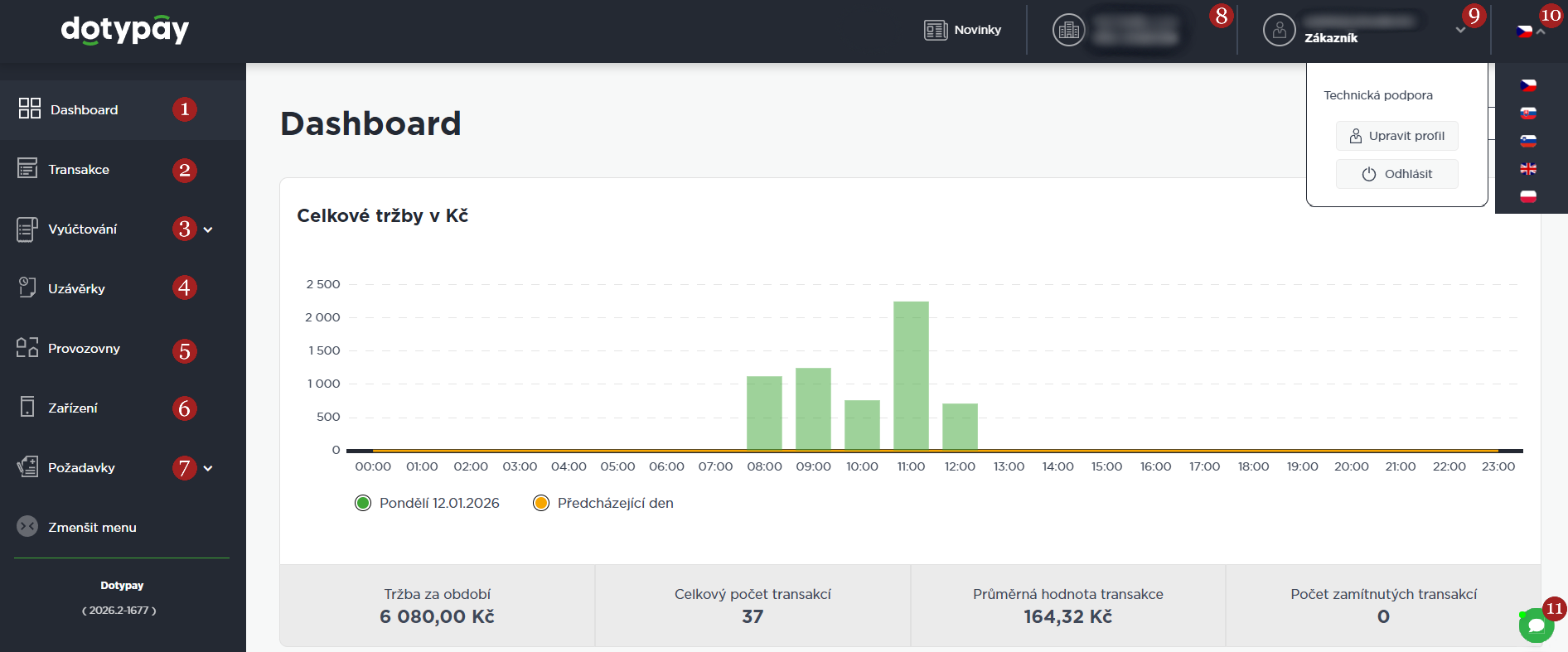Image resolution: width=1568 pixels, height=652 pixels.
Task: Select the Slovak flag language option
Action: click(x=1528, y=113)
